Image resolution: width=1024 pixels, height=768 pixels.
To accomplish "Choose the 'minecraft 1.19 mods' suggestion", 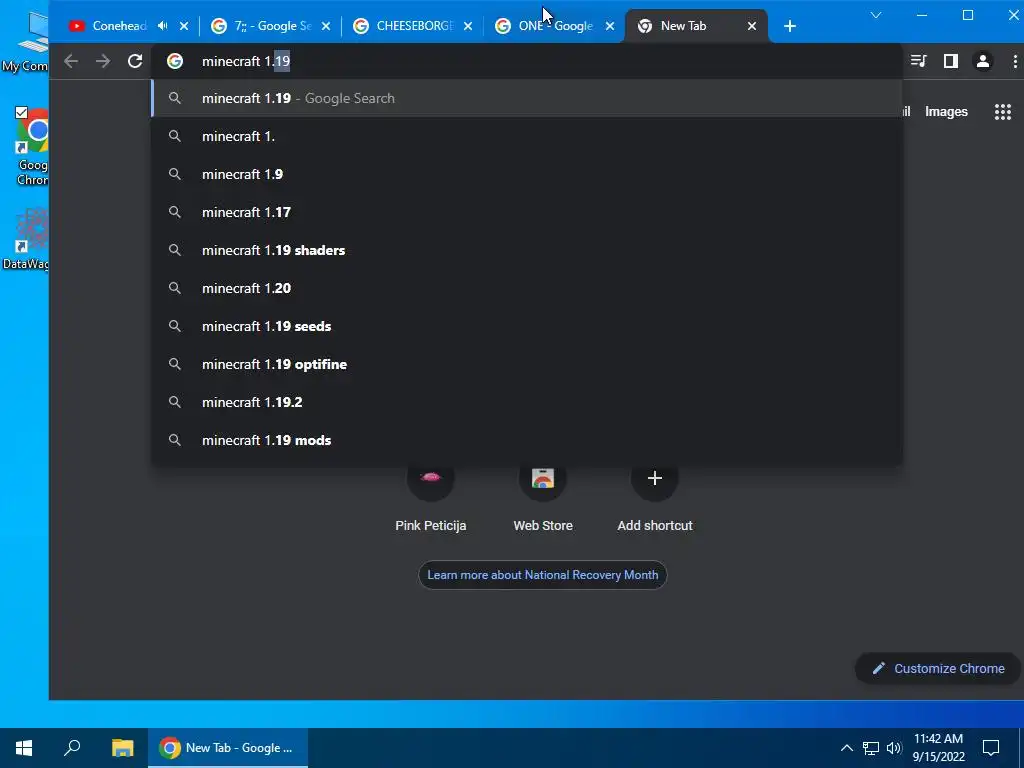I will 526,440.
